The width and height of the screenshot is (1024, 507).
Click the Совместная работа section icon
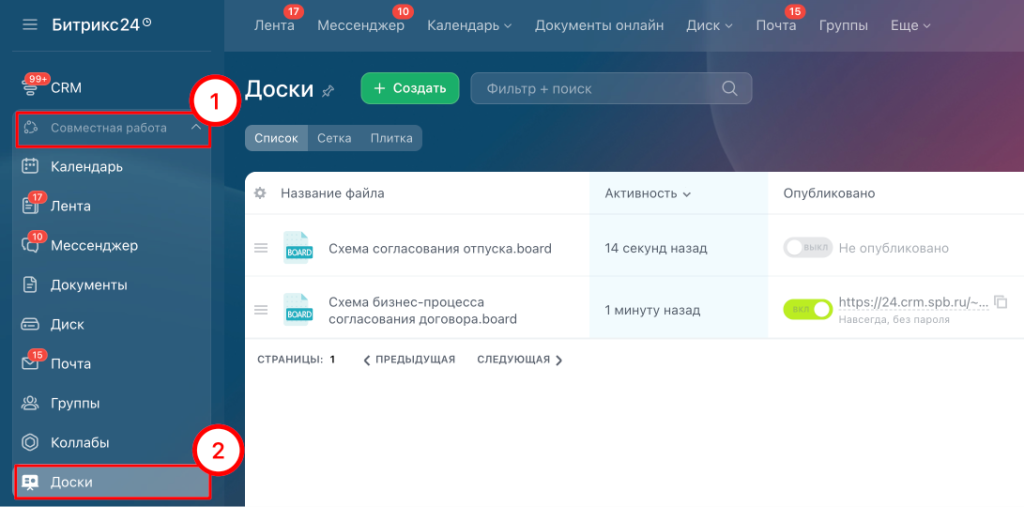(x=30, y=128)
